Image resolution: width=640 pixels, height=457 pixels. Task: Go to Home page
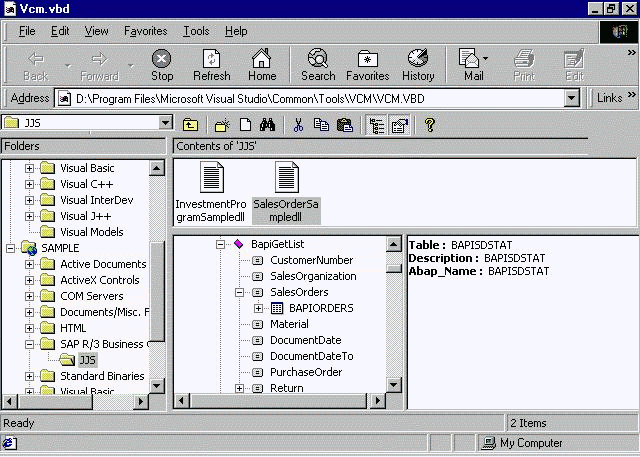(262, 65)
